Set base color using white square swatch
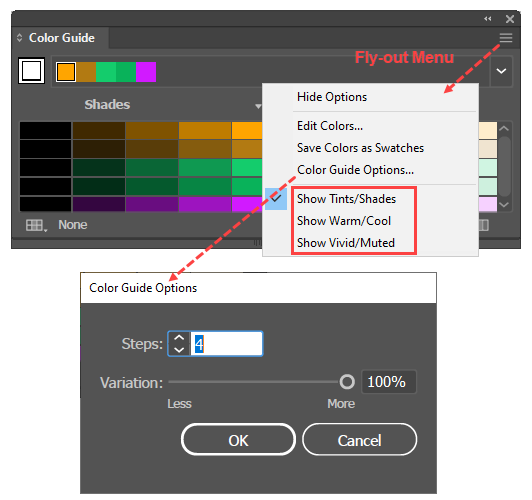The image size is (532, 500). pos(32,71)
